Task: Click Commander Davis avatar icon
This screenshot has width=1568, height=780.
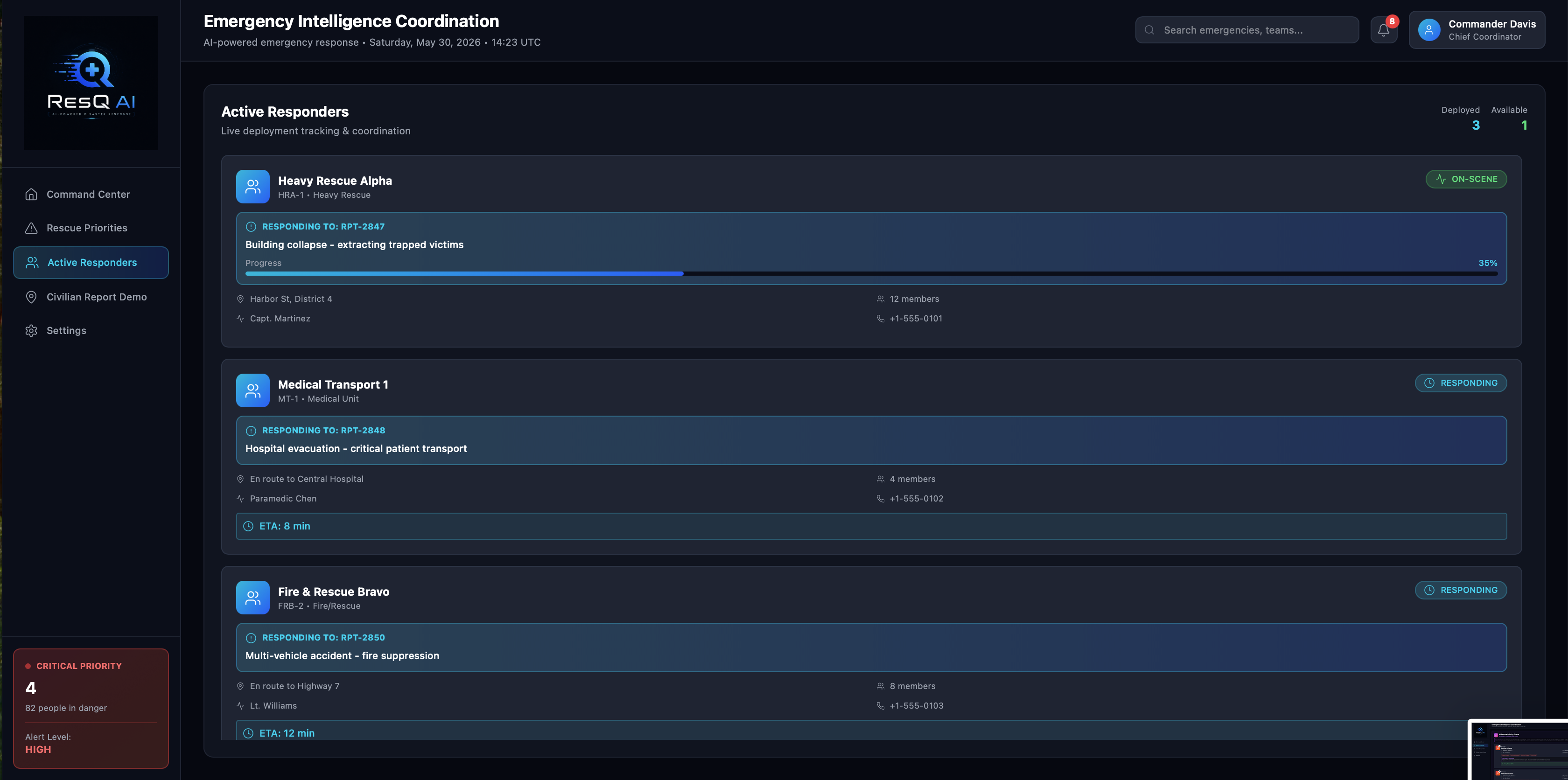Action: (x=1428, y=30)
